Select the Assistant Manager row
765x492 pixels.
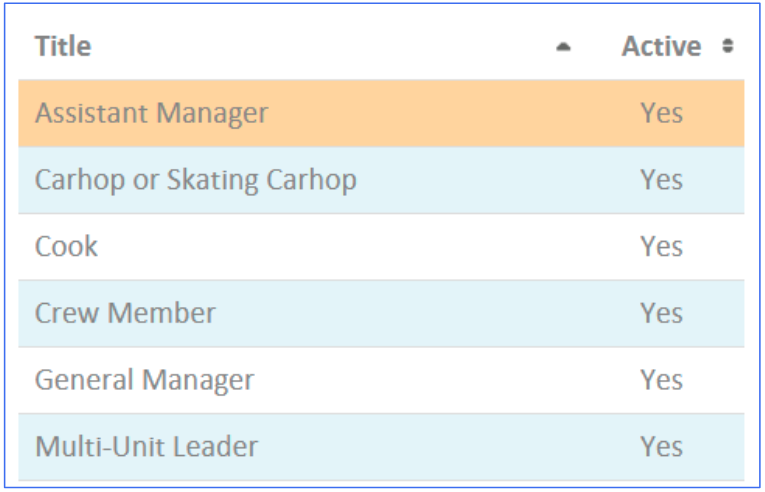click(x=382, y=113)
